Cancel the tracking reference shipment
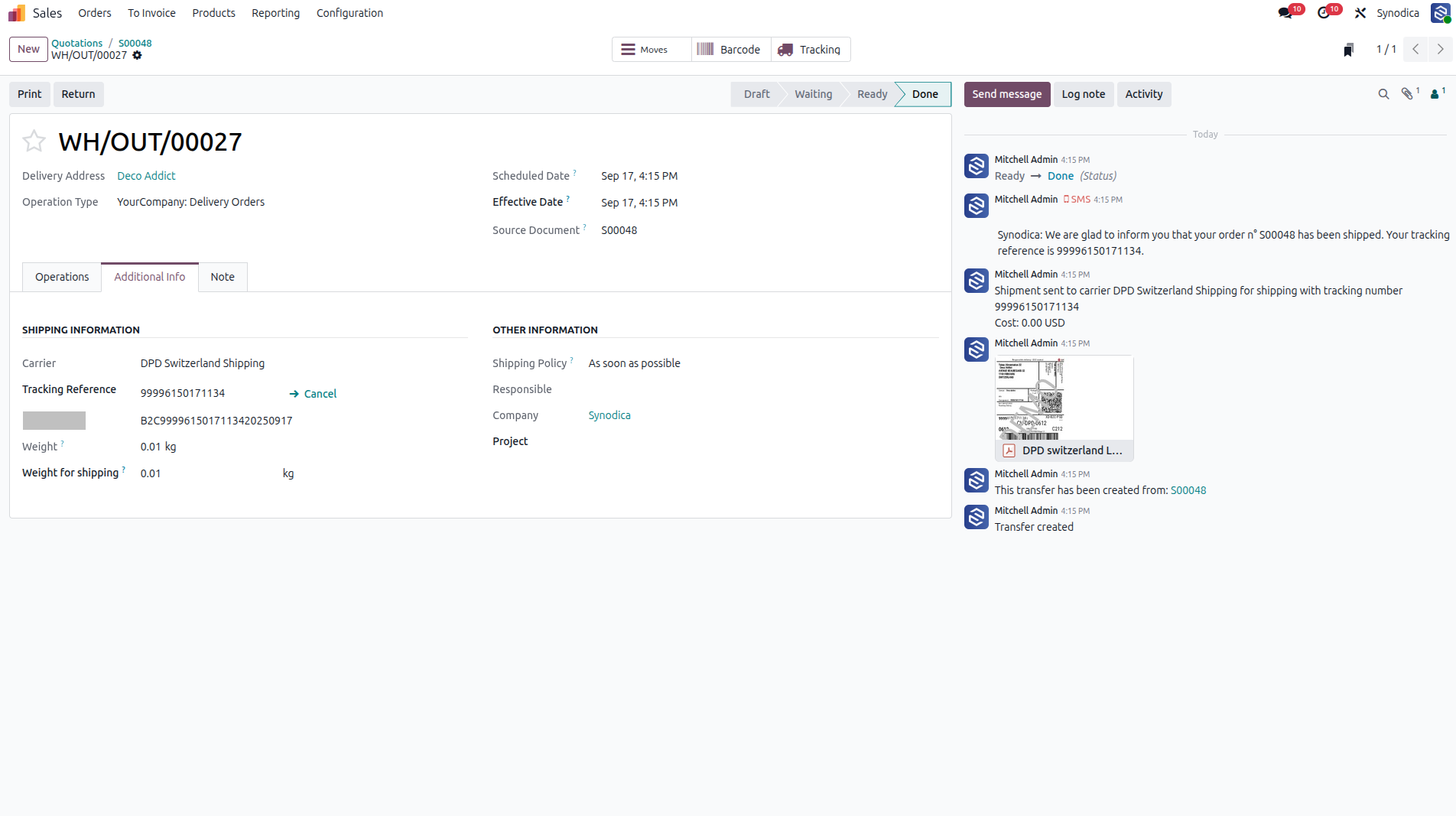The height and width of the screenshot is (816, 1456). (x=313, y=394)
